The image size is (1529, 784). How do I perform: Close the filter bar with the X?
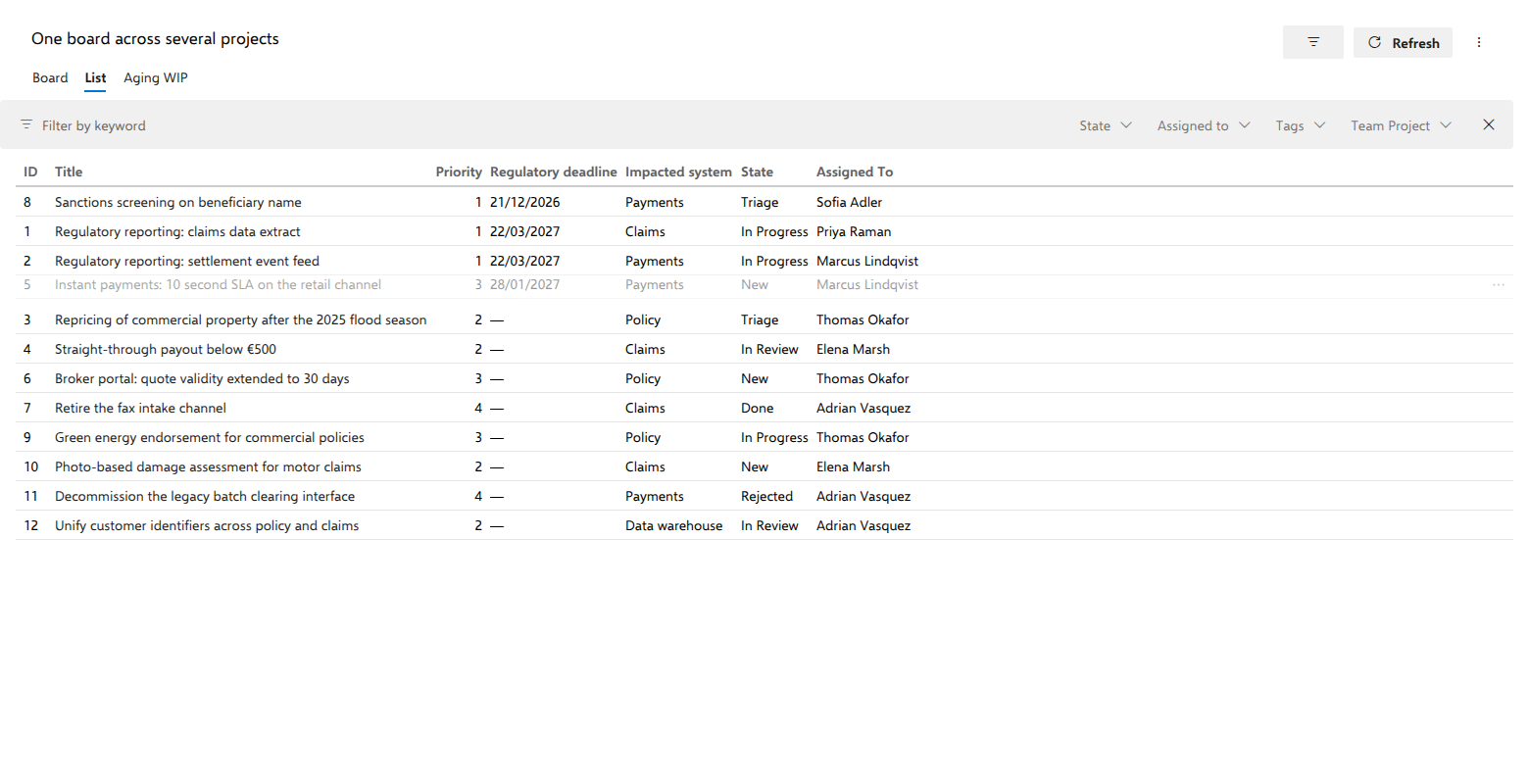coord(1489,124)
